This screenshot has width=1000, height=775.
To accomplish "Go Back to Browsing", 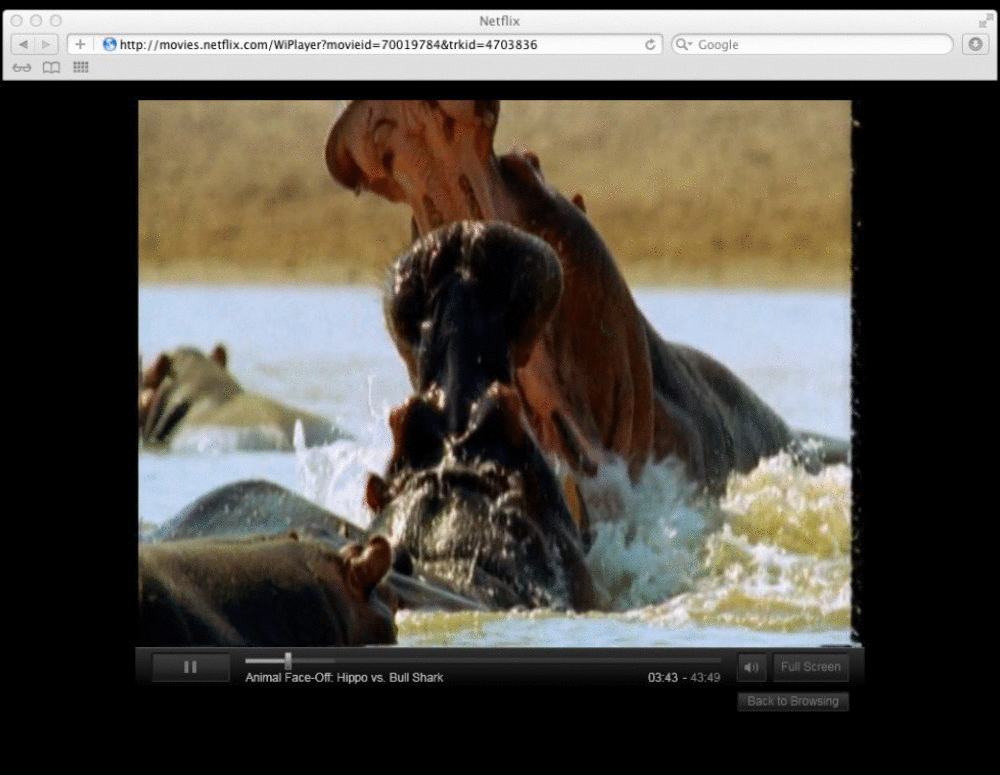I will (x=792, y=701).
